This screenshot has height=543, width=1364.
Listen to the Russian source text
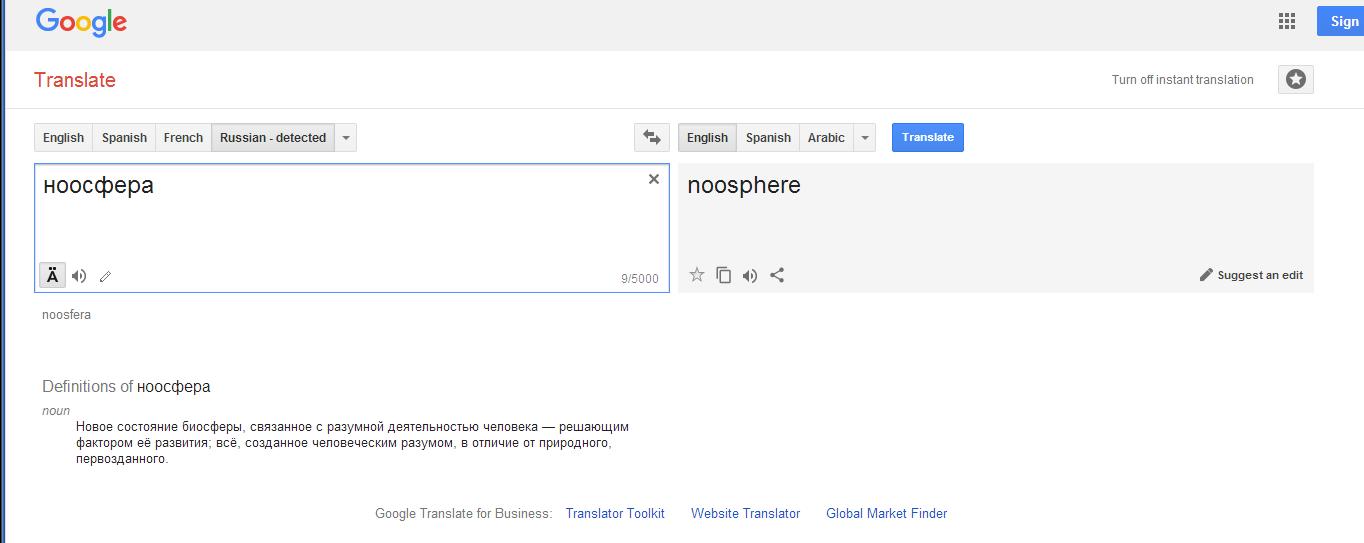(79, 276)
